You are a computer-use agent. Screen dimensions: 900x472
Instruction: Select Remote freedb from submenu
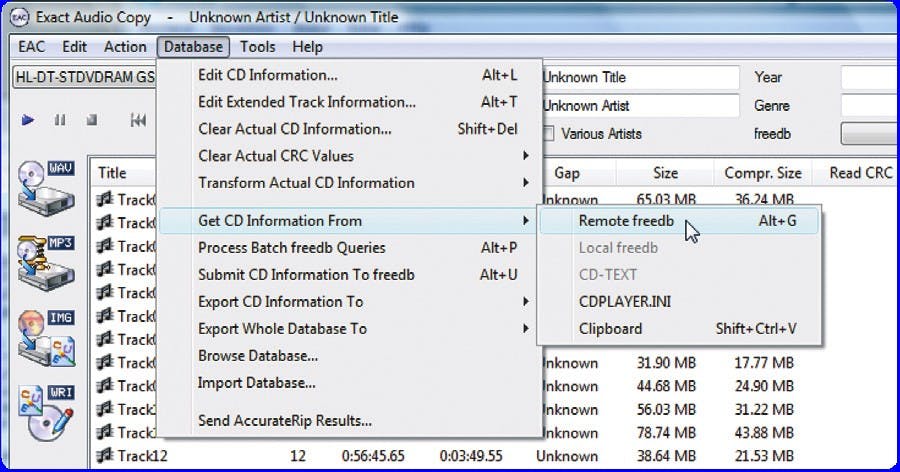679,221
